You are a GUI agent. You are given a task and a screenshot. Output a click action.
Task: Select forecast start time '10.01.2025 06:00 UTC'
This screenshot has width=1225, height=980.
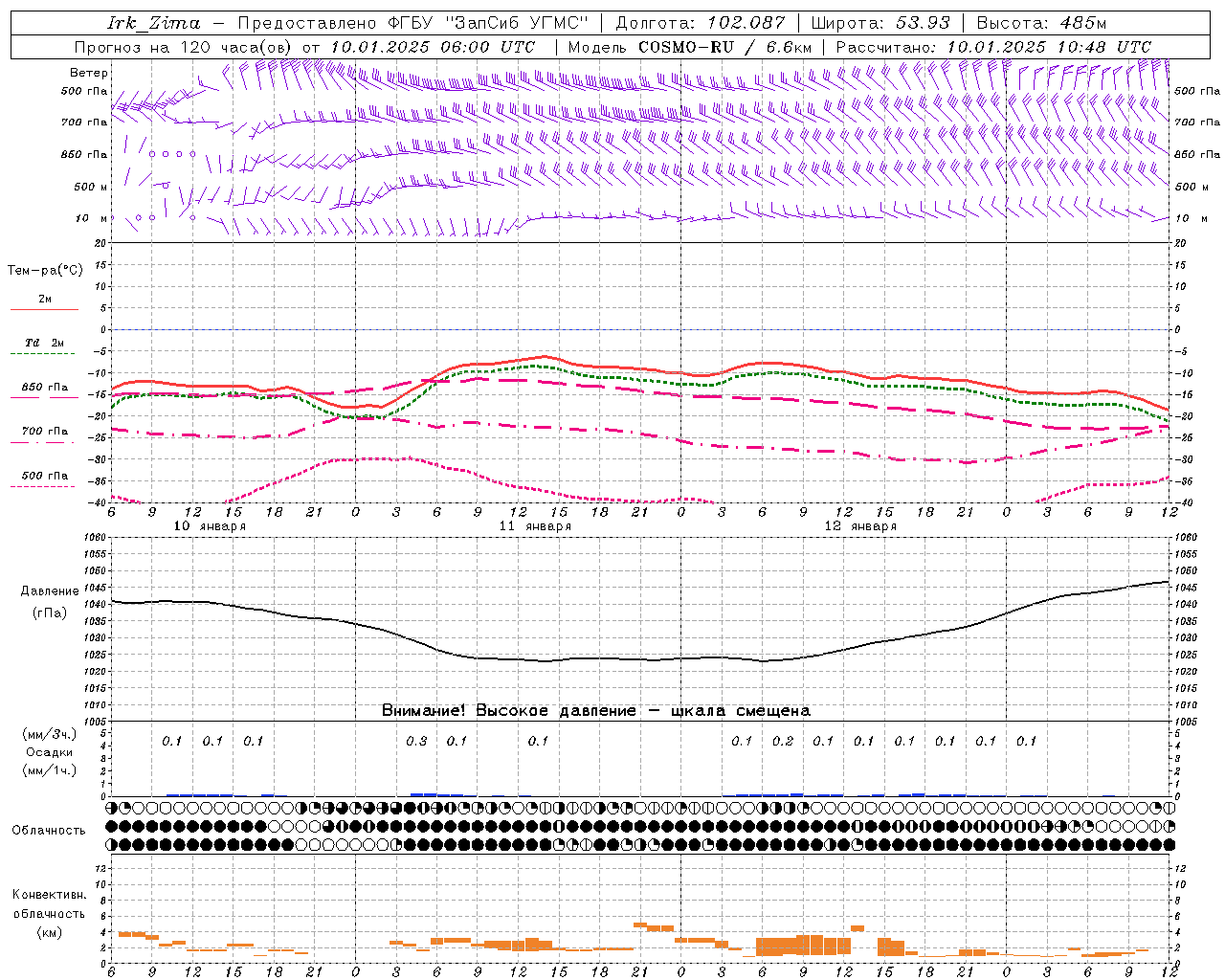pos(433,47)
